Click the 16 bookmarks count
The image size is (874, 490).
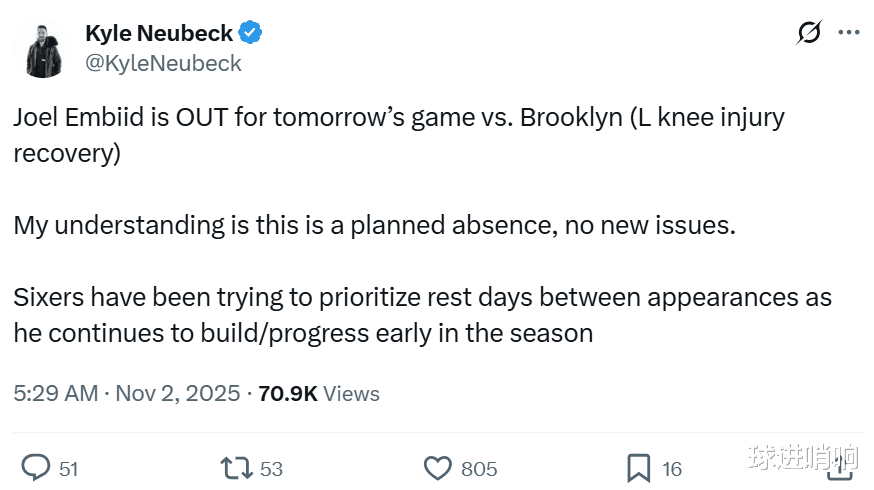[x=672, y=468]
